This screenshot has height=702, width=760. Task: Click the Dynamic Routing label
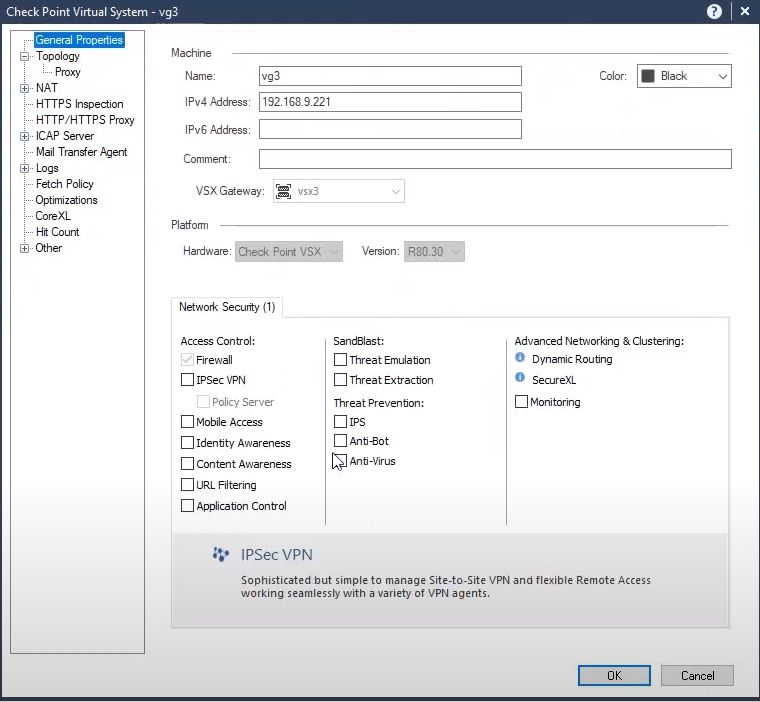[x=572, y=359]
